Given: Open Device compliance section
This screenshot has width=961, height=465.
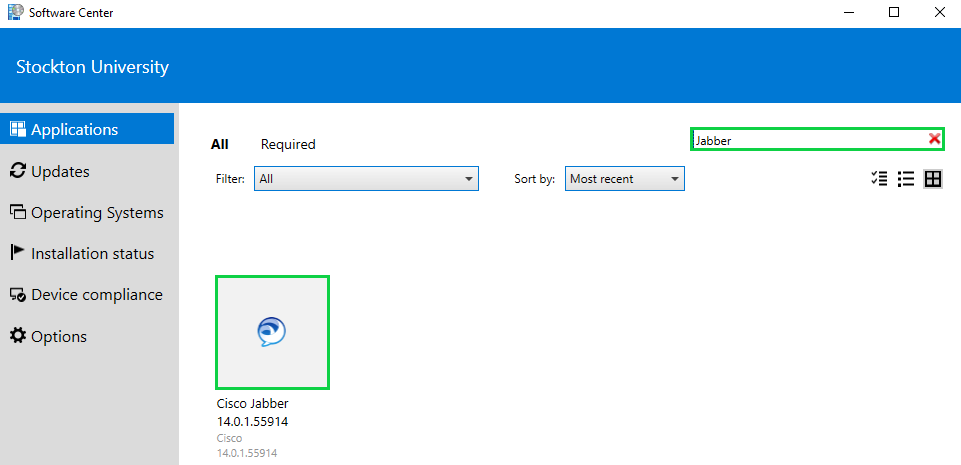Looking at the screenshot, I should (x=87, y=295).
